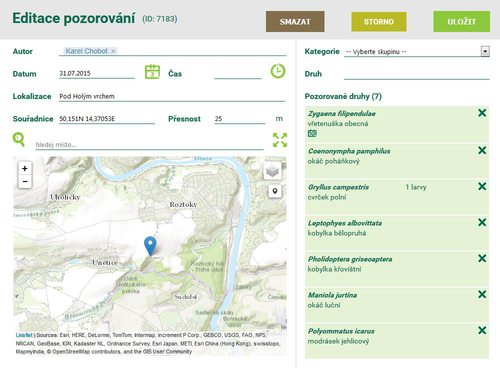This screenshot has height=368, width=500.
Task: Click the Druh species input field
Action: tap(417, 74)
